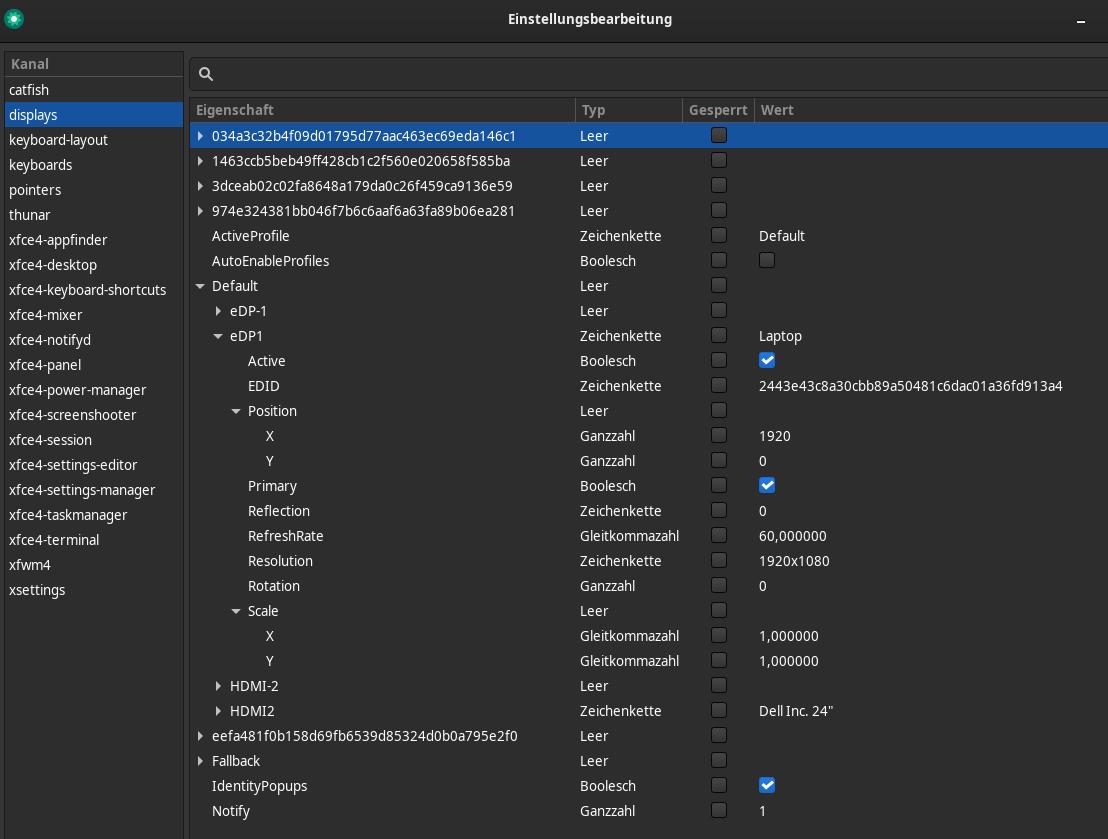Viewport: 1108px width, 839px height.
Task: Expand the Fallback node
Action: coord(200,761)
